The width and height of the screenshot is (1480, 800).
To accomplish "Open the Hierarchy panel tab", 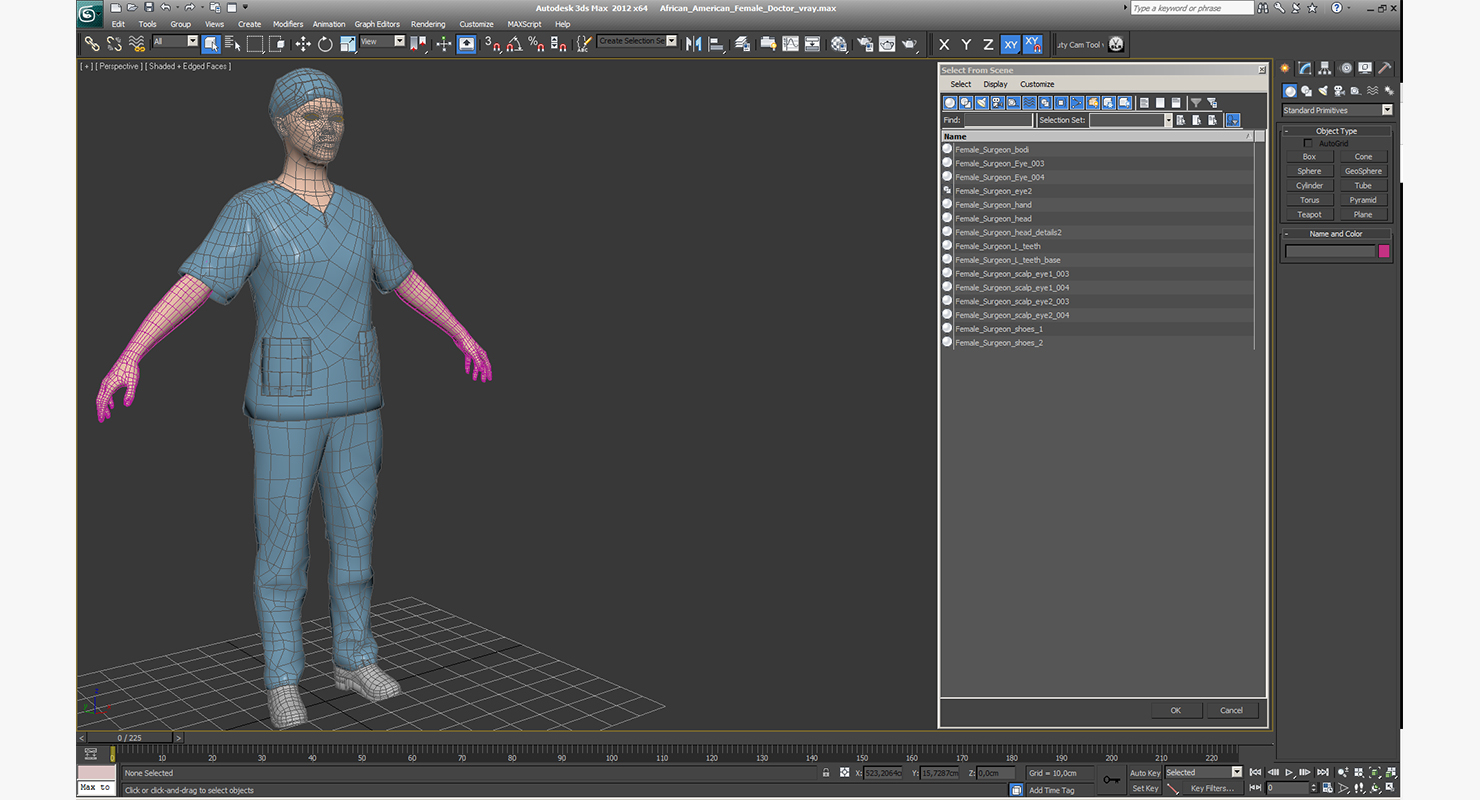I will point(1325,68).
